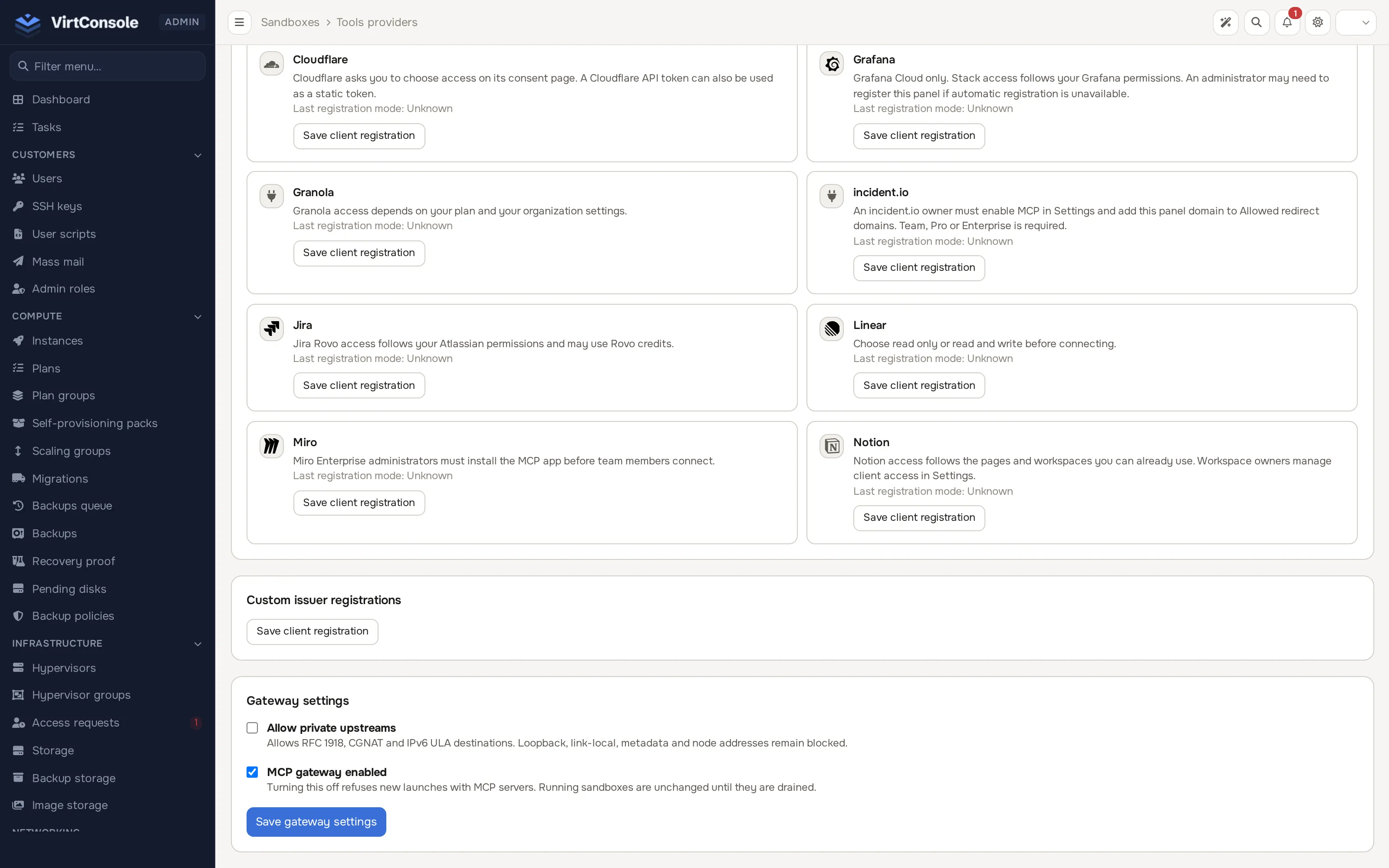
Task: Go to Migrations in the sidebar
Action: pyautogui.click(x=107, y=479)
